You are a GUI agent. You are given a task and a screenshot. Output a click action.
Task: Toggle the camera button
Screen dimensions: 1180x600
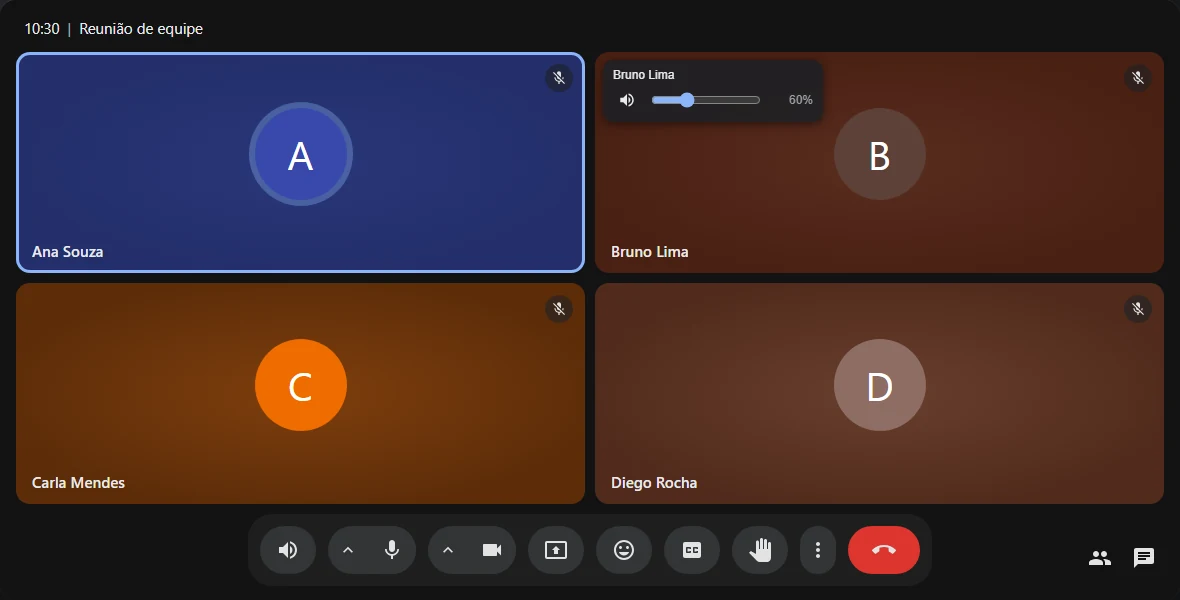coord(492,550)
